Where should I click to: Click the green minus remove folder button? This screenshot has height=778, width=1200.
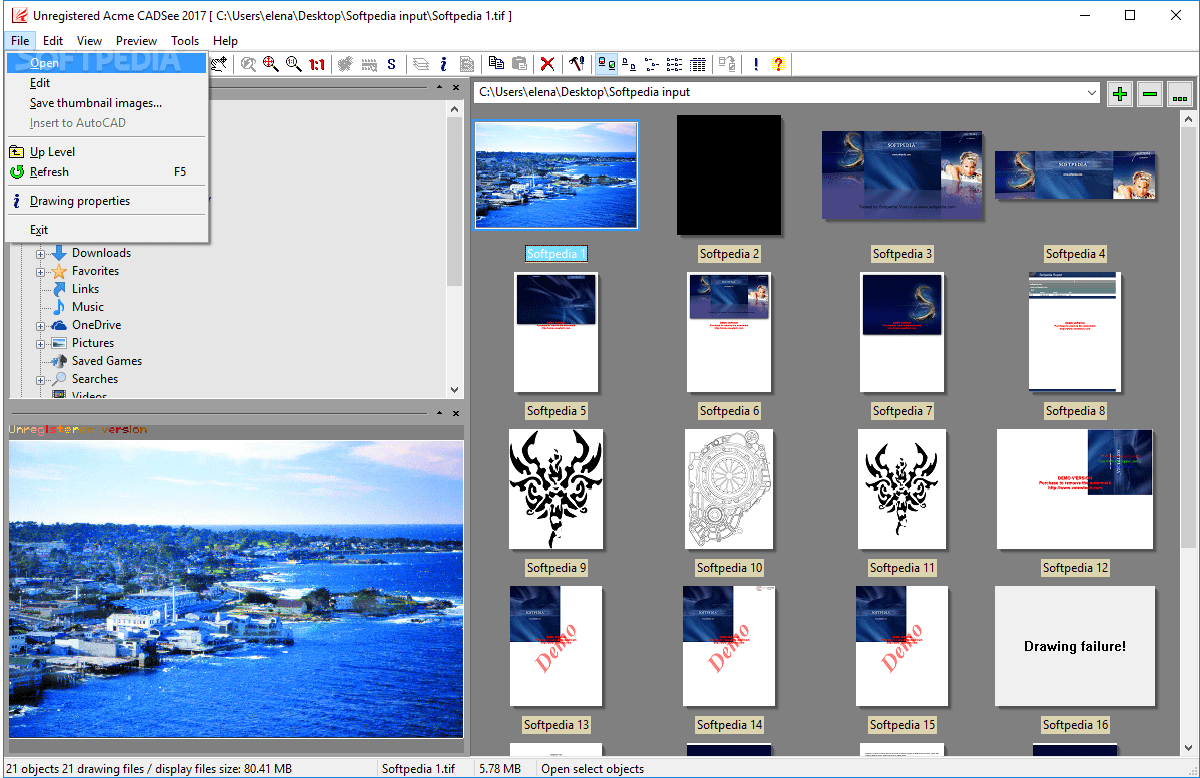click(1149, 93)
